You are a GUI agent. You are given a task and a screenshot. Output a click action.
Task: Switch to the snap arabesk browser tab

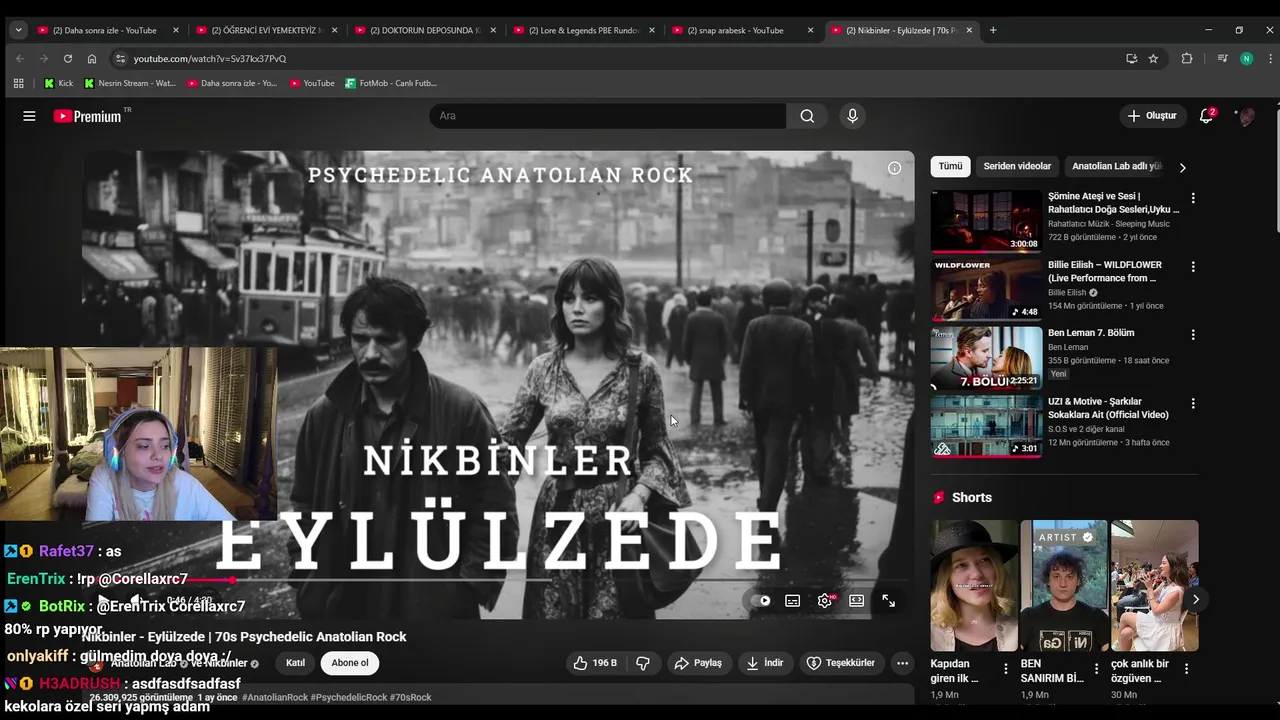coord(743,30)
